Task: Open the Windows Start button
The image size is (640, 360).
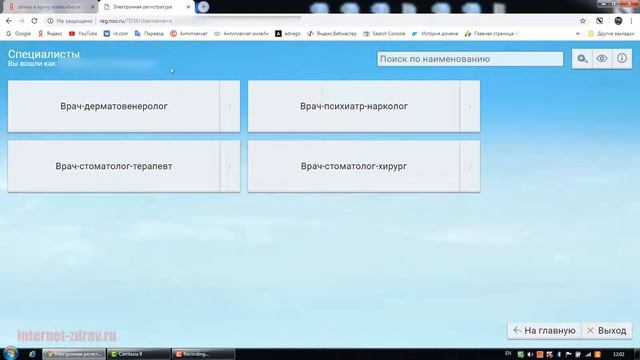Action: [10, 353]
